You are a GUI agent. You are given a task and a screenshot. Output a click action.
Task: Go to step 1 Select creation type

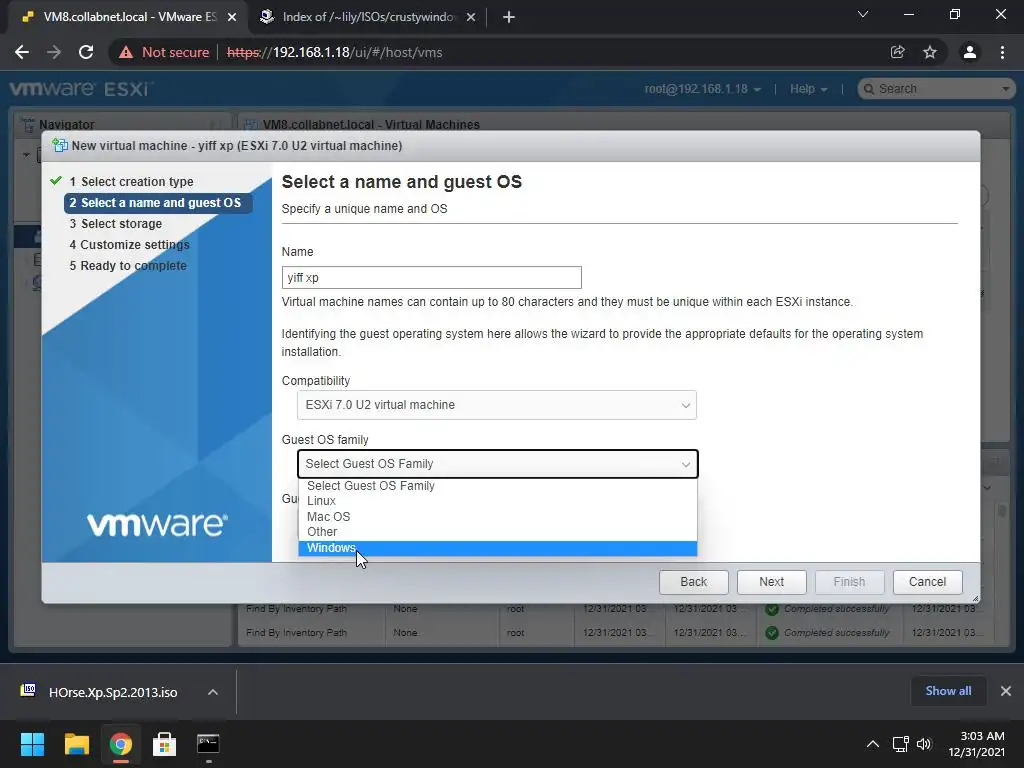tap(131, 182)
